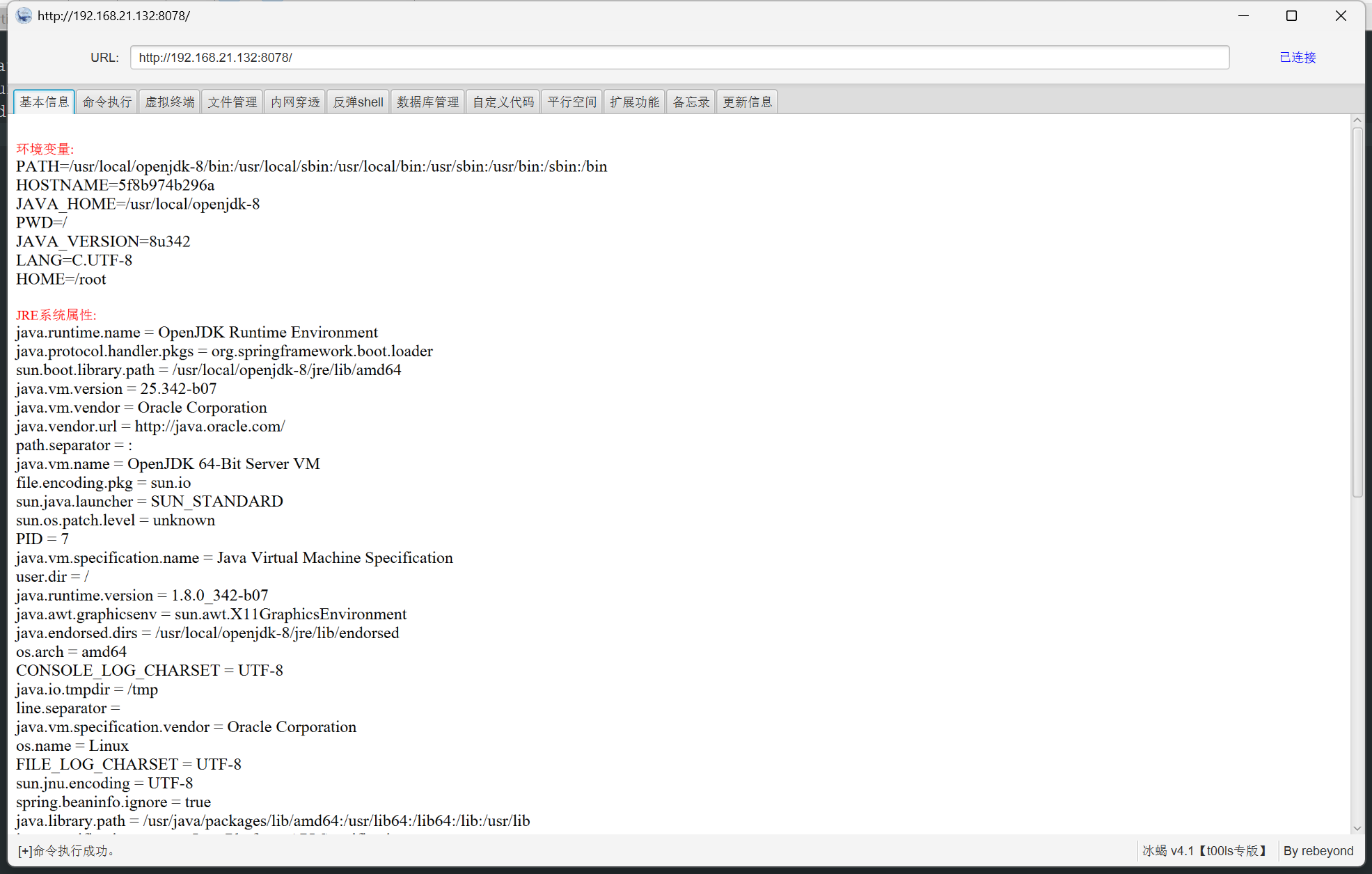Screen dimensions: 1372x874
Task: Switch to 数据库管理 tab
Action: [427, 102]
